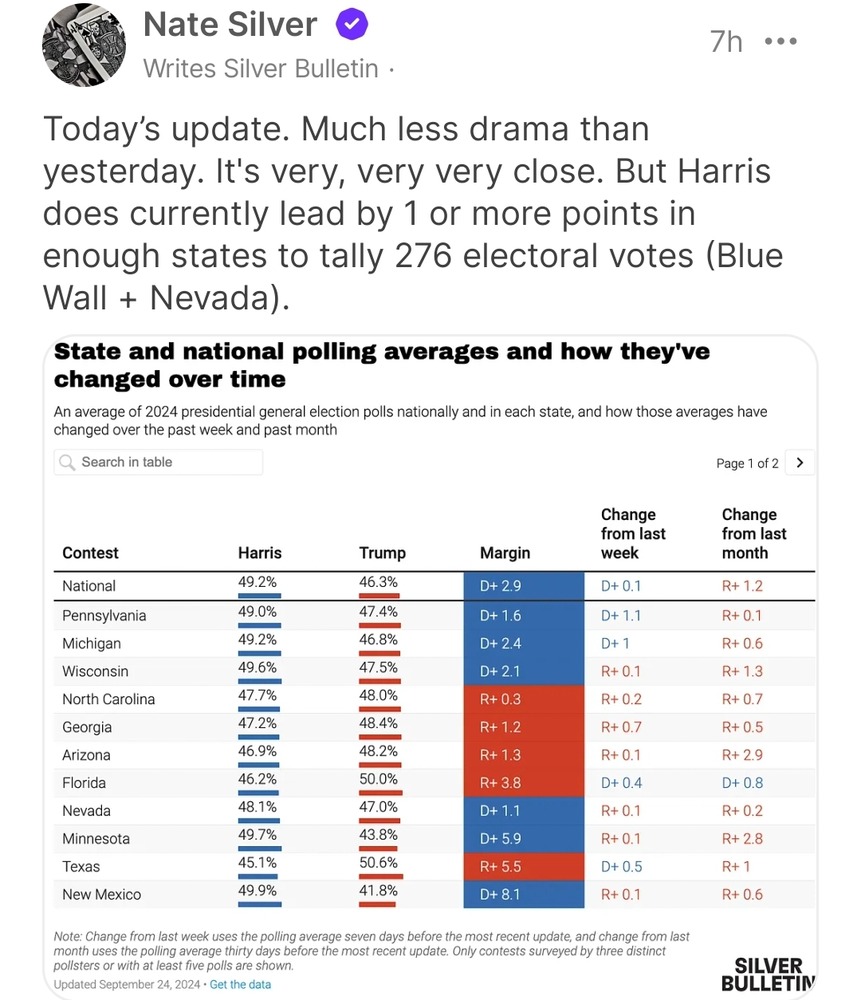This screenshot has width=861, height=1000.
Task: Open Nate Silver's profile avatar
Action: (x=84, y=45)
